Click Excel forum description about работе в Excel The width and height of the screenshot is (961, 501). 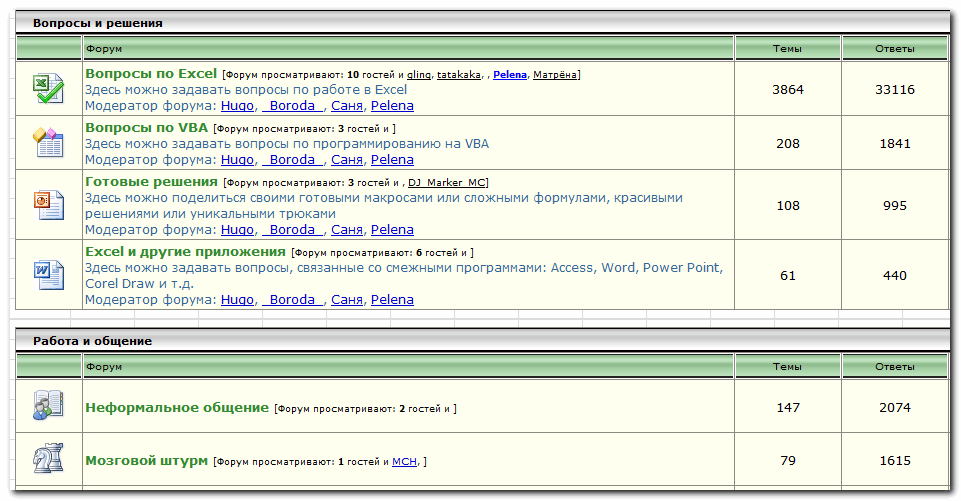(246, 90)
